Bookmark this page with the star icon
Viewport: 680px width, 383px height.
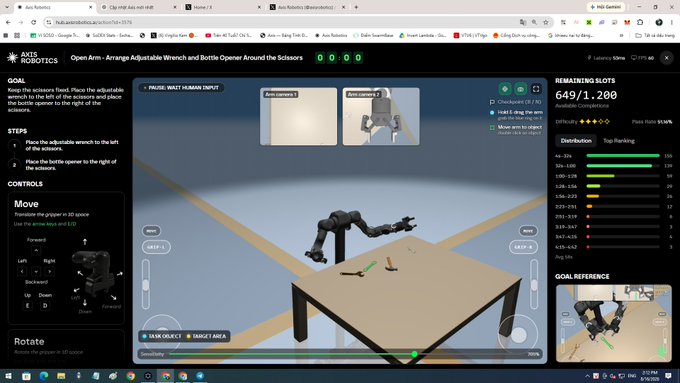coord(546,22)
